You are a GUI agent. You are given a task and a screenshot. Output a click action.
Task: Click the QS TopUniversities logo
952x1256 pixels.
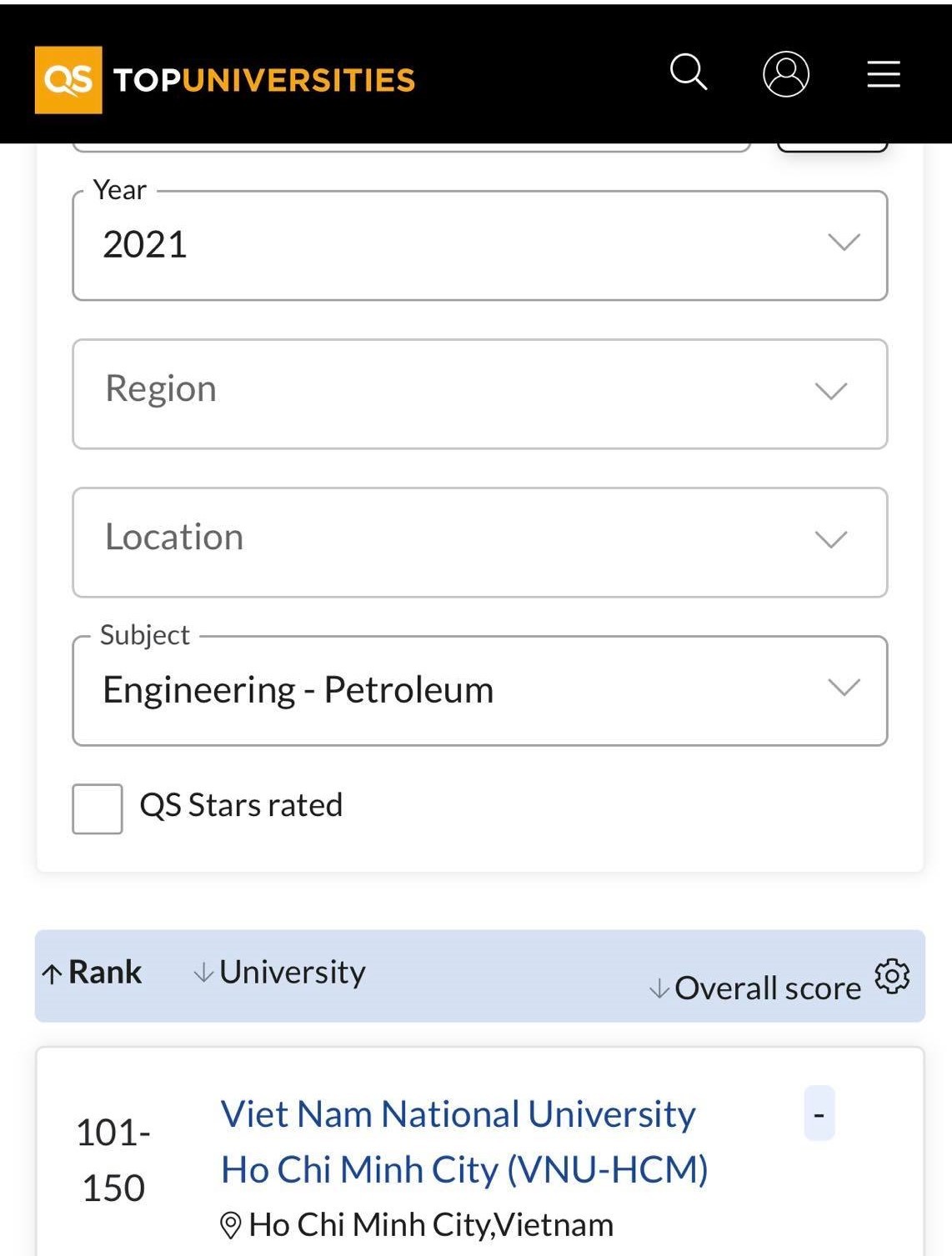click(x=225, y=80)
